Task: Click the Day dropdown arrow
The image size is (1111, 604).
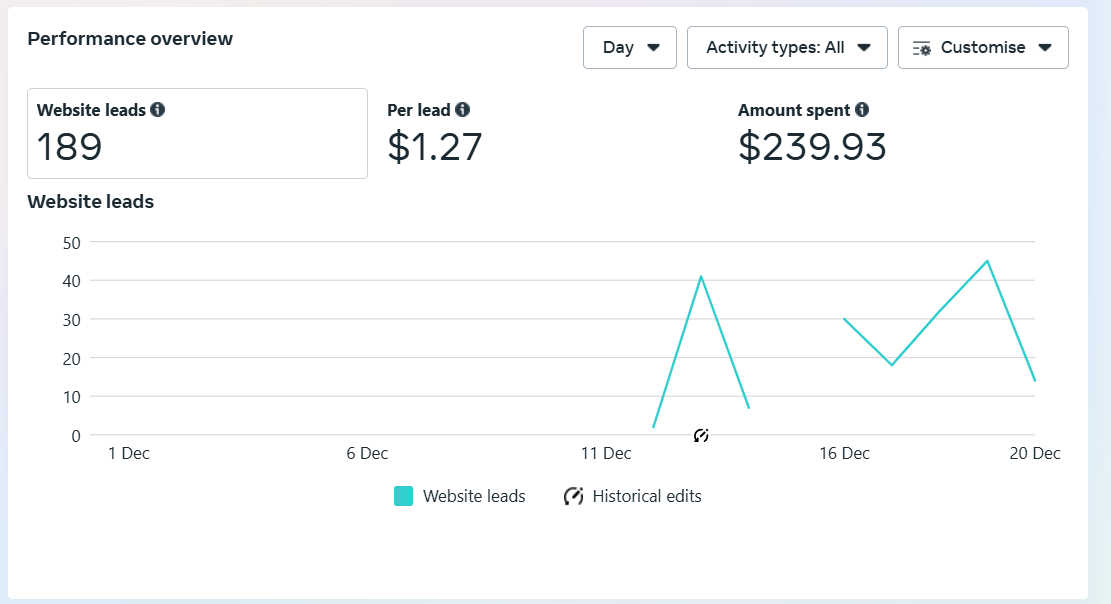Action: 653,47
